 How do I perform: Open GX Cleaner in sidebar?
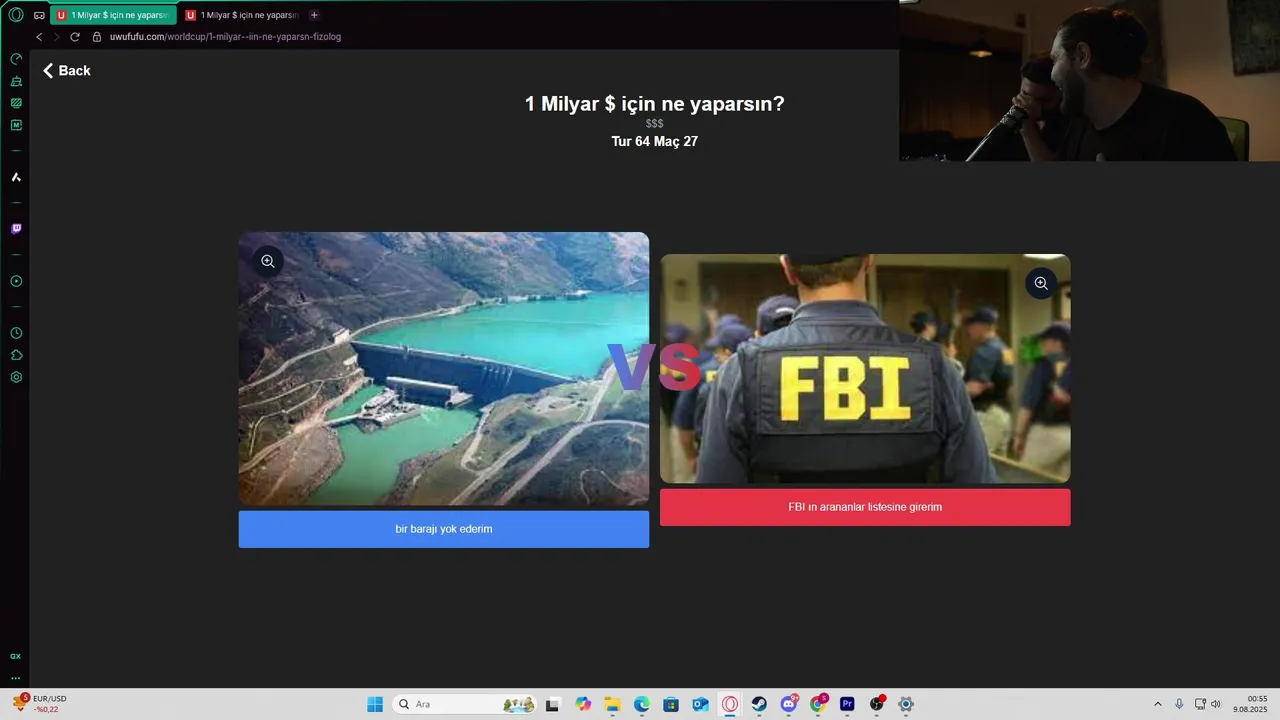click(x=16, y=81)
